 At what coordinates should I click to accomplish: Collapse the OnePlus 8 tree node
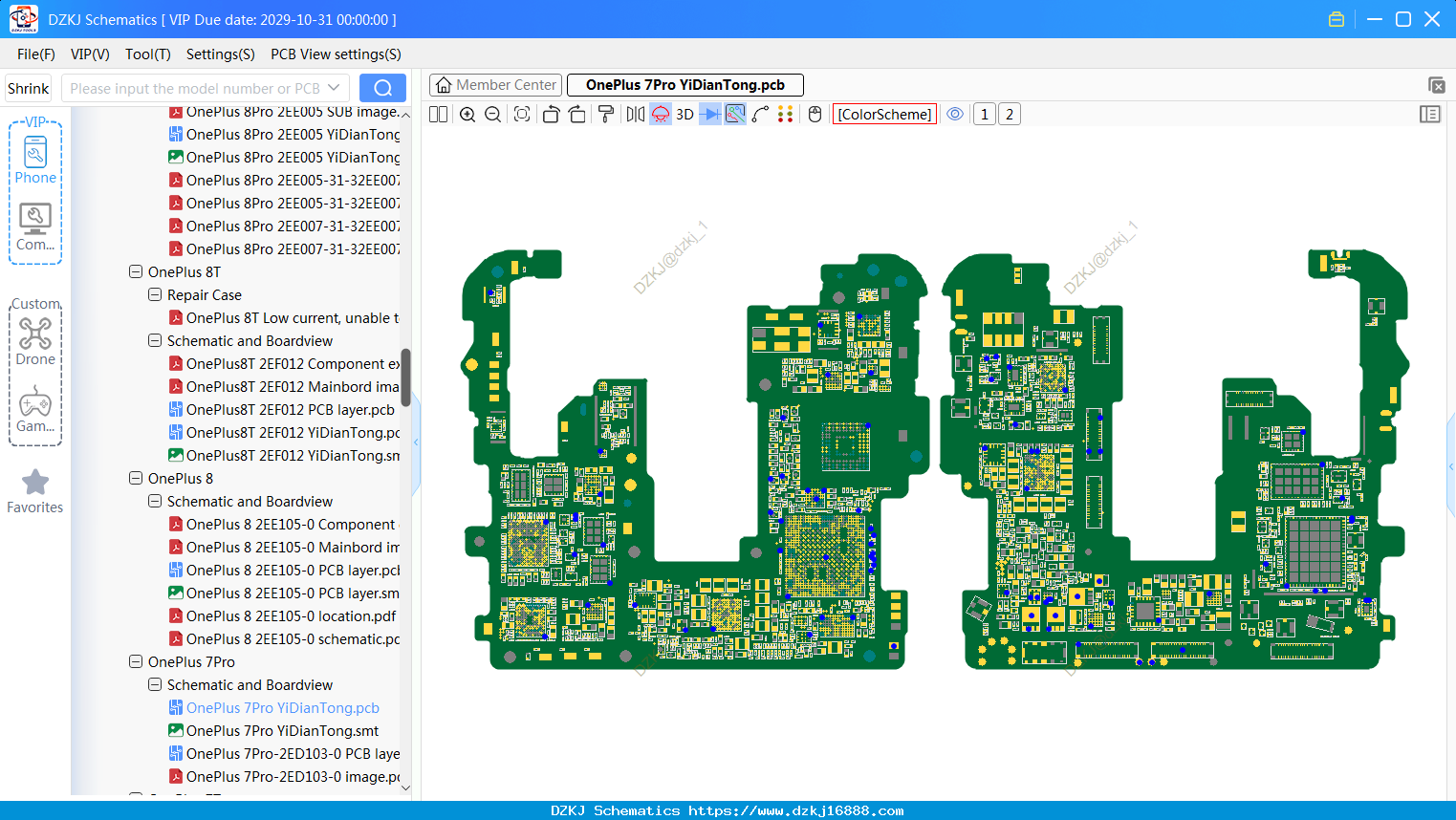pos(136,478)
